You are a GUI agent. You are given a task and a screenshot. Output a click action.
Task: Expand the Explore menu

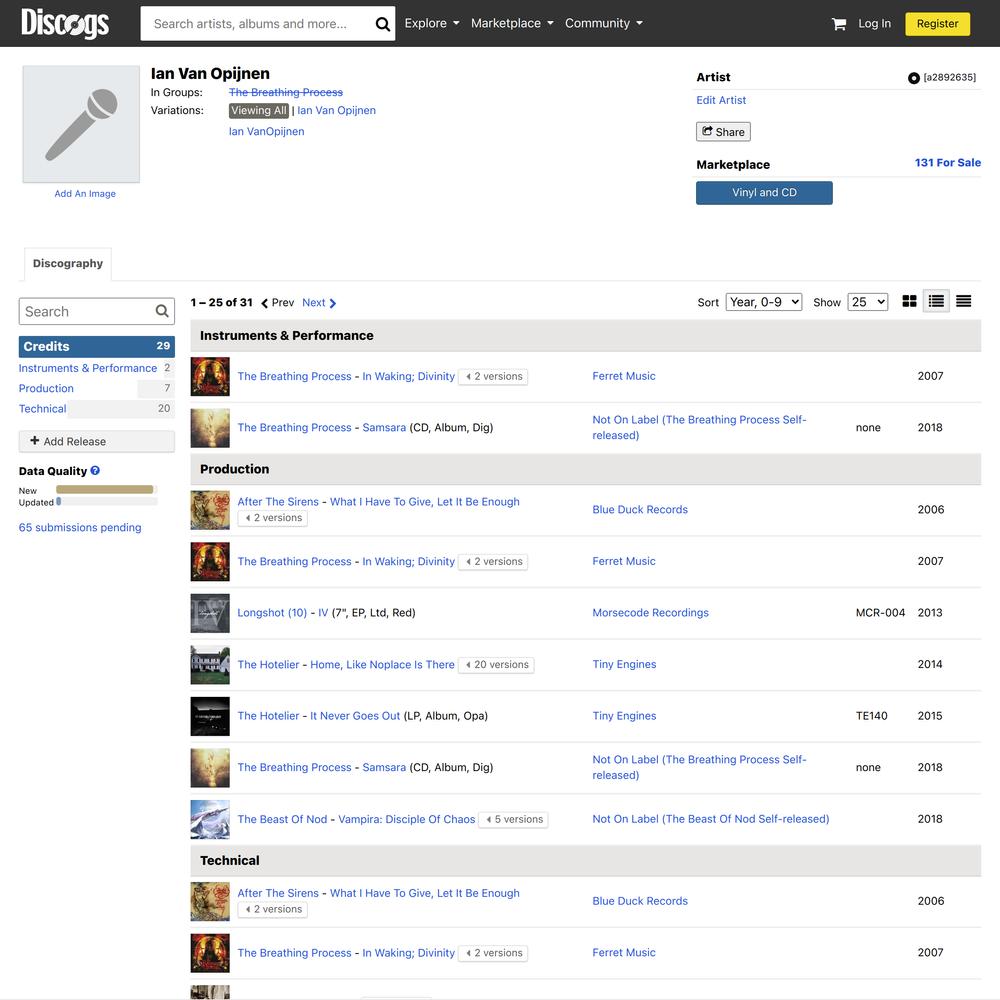pos(432,23)
